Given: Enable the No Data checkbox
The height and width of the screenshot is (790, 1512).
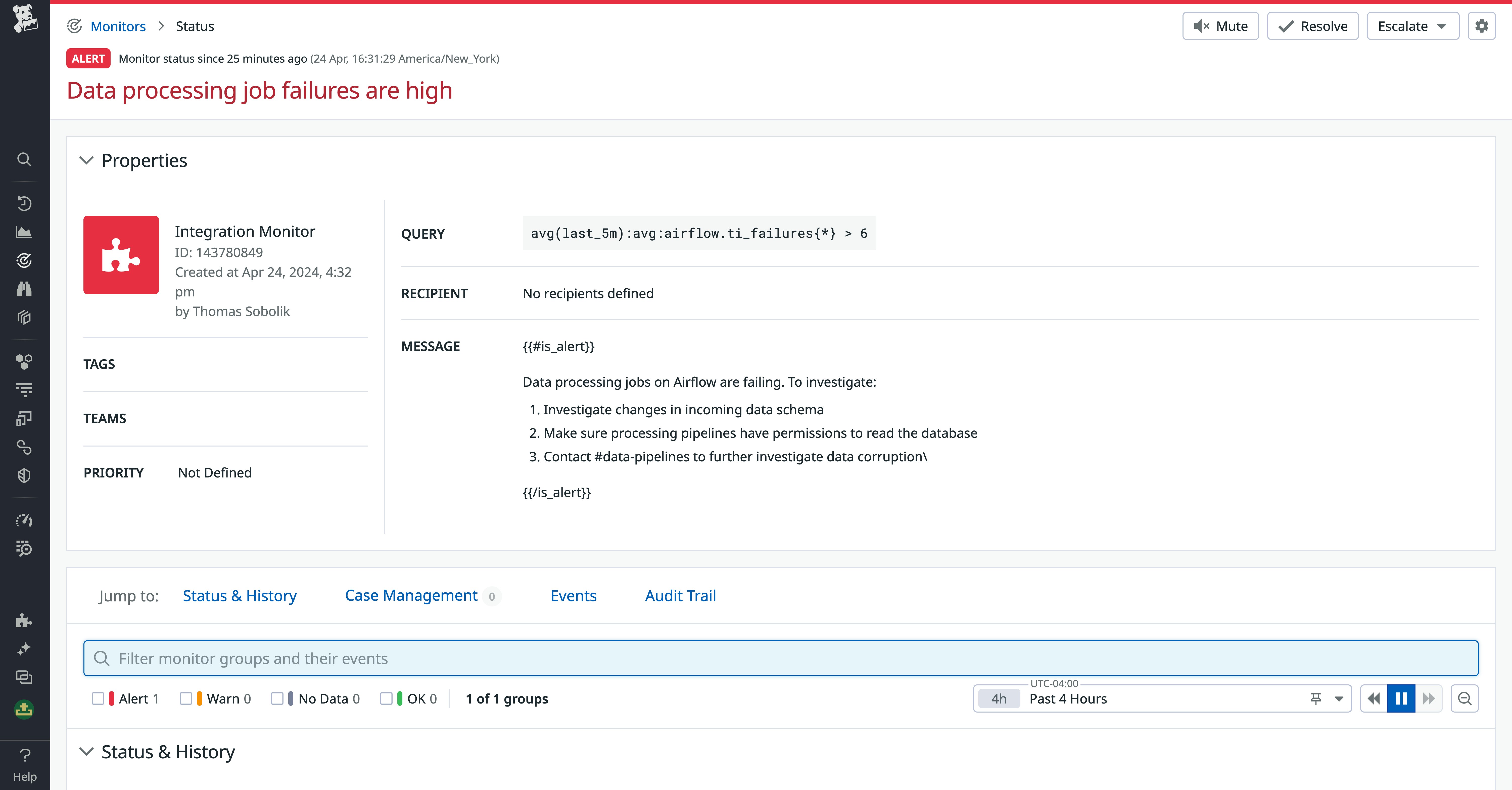Looking at the screenshot, I should point(278,698).
